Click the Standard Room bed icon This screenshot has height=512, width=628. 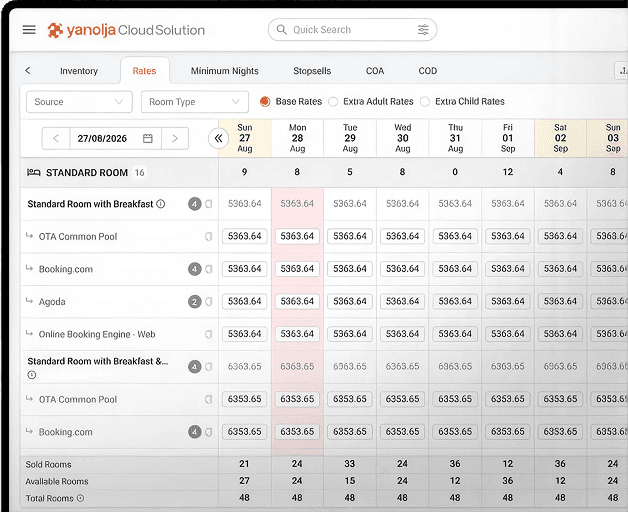[x=34, y=172]
